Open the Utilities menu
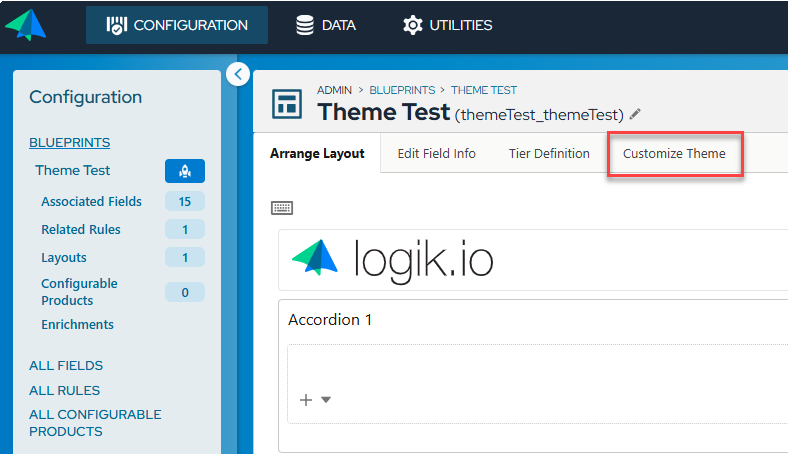788x454 pixels. (447, 25)
